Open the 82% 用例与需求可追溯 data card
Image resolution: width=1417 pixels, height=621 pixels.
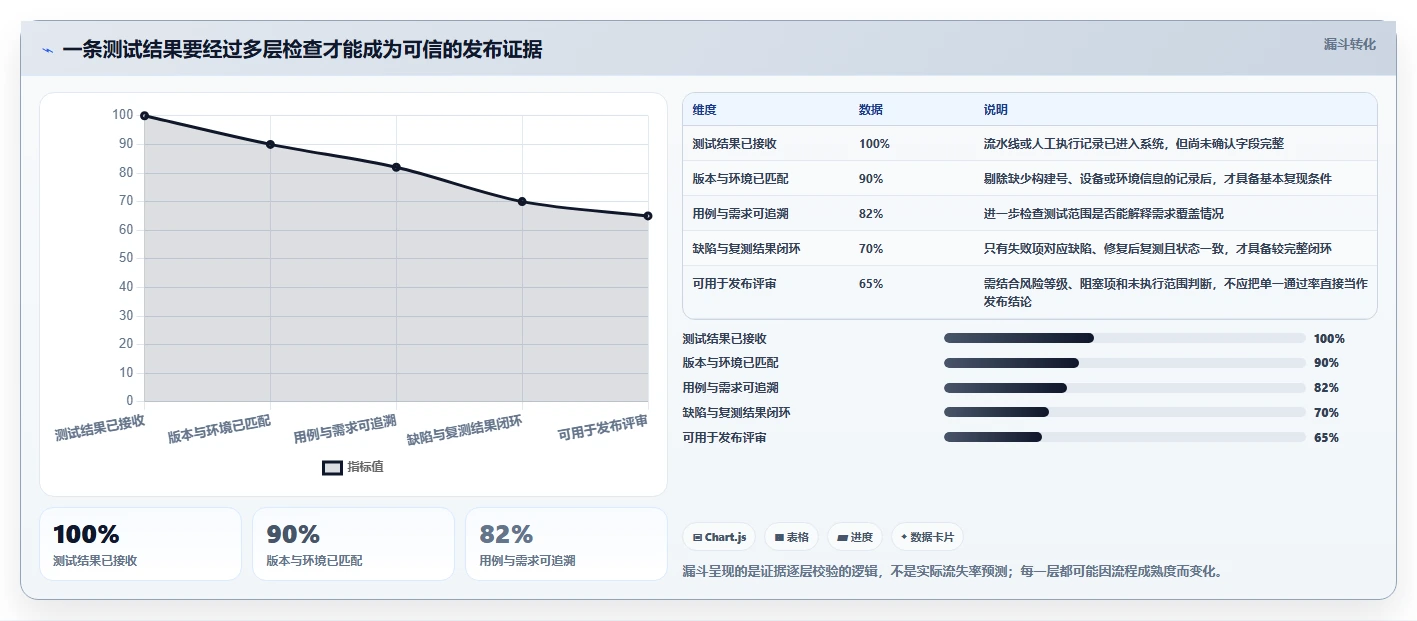(566, 544)
